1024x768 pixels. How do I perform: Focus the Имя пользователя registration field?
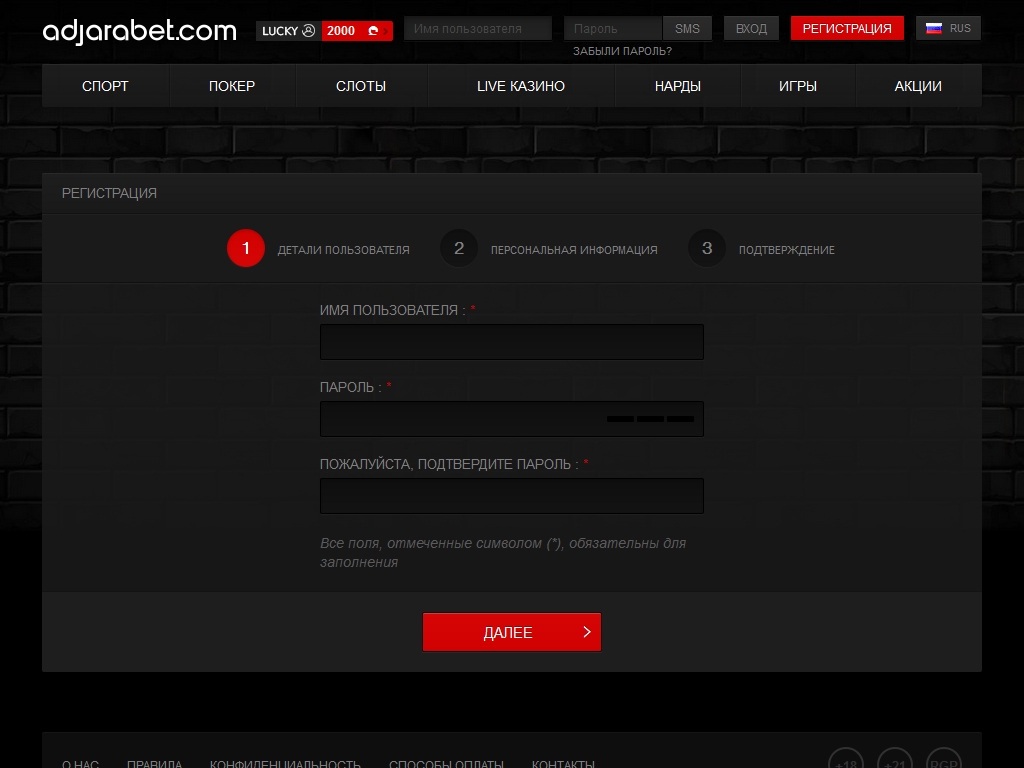point(511,342)
